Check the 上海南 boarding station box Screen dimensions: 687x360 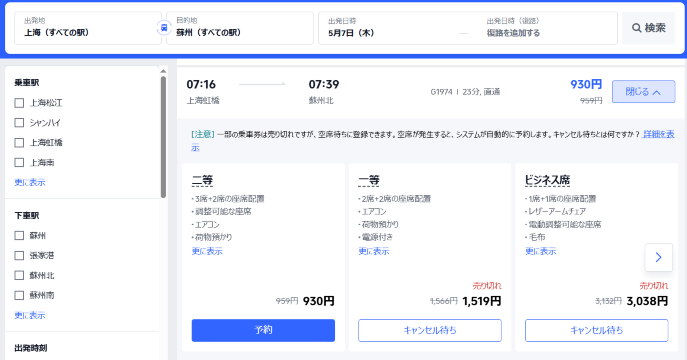tap(19, 162)
